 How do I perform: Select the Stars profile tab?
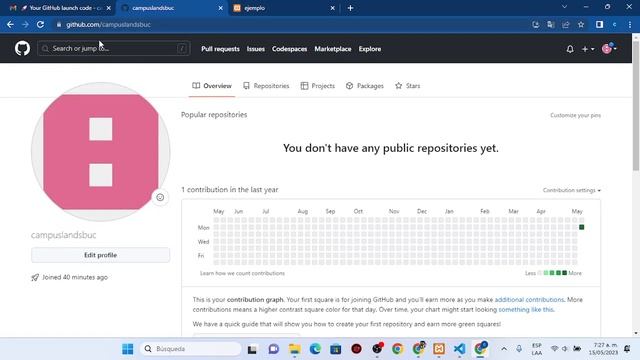click(x=407, y=86)
